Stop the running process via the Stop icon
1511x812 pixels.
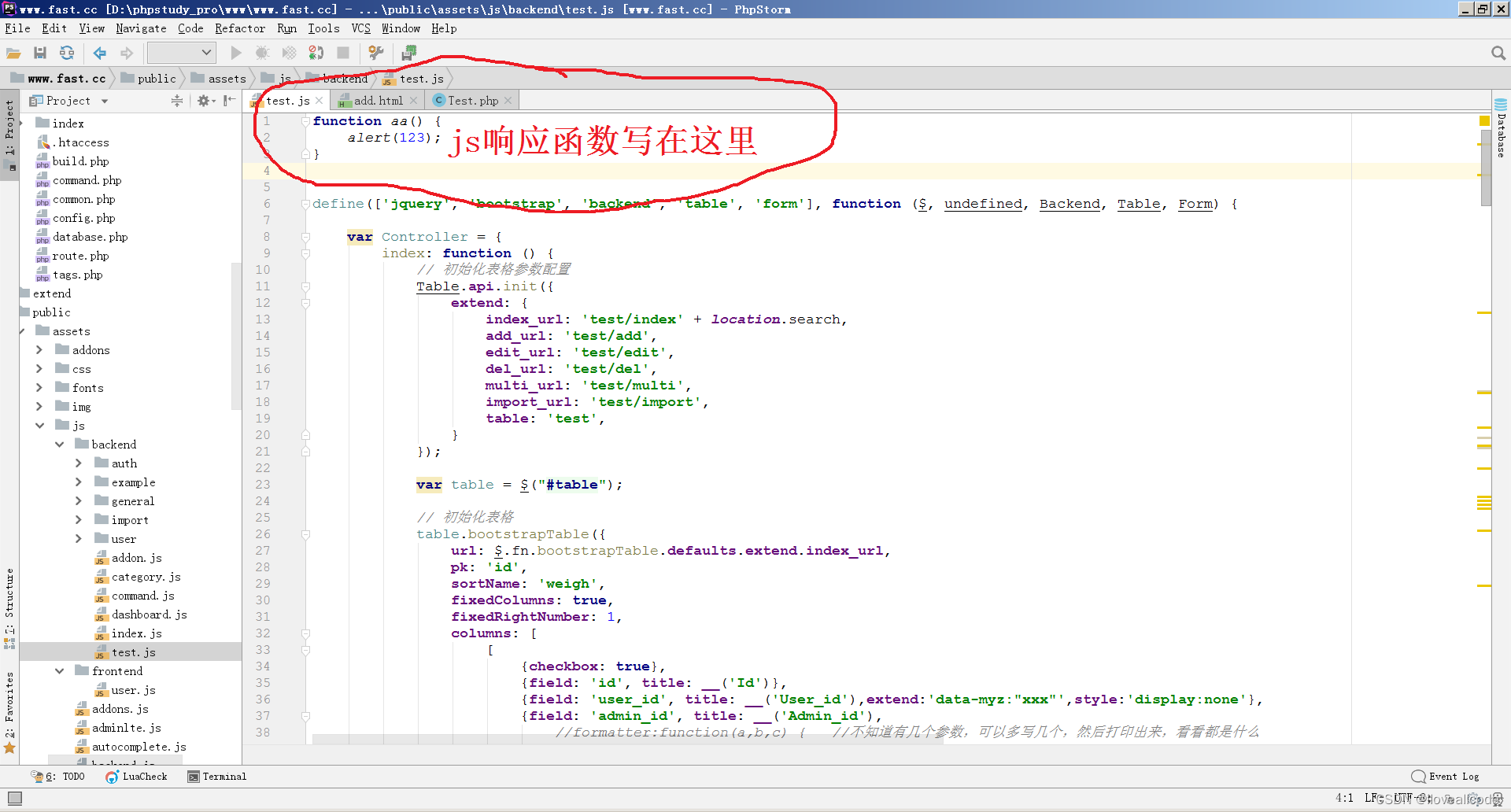342,53
